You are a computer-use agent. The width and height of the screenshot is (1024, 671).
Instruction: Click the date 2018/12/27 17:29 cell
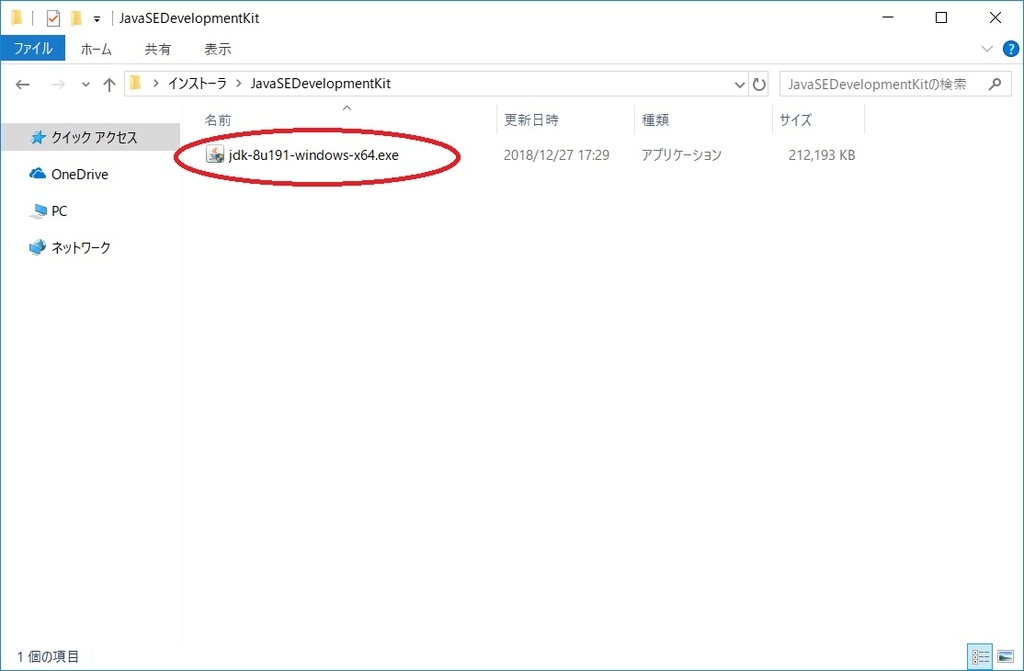tap(556, 155)
